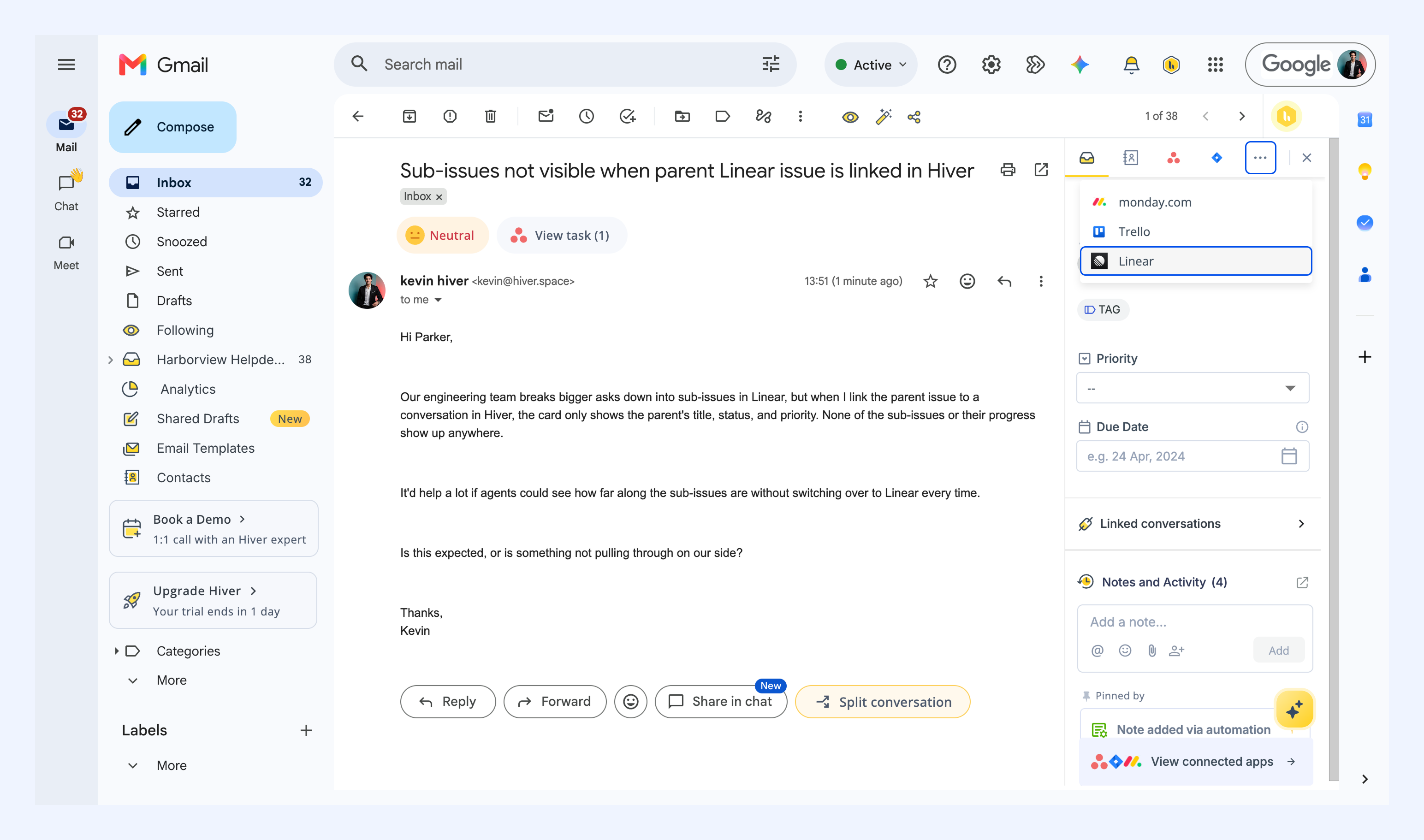
Task: Click the share icon in email toolbar
Action: [914, 117]
